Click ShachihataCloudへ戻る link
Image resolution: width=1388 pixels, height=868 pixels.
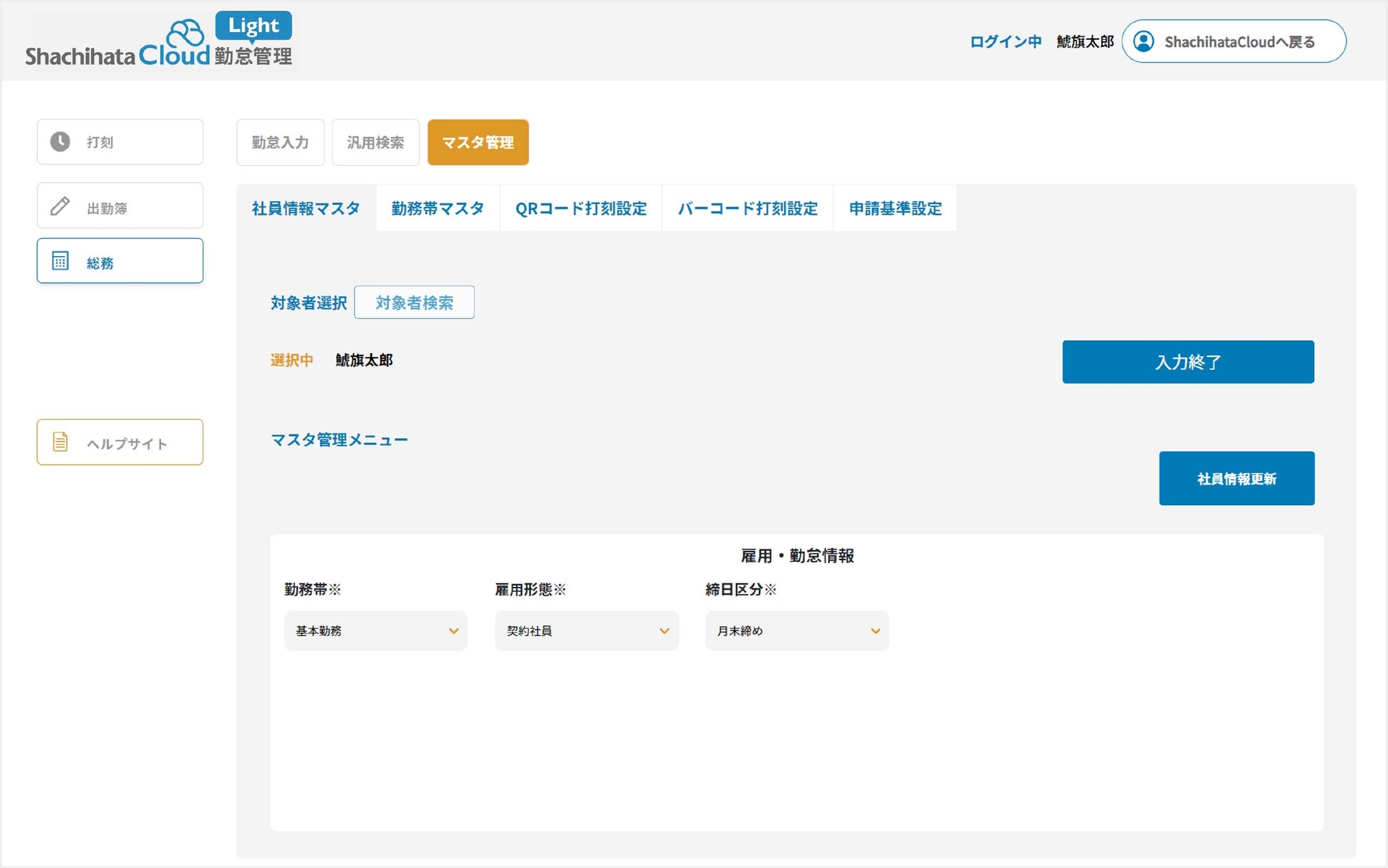pyautogui.click(x=1239, y=42)
